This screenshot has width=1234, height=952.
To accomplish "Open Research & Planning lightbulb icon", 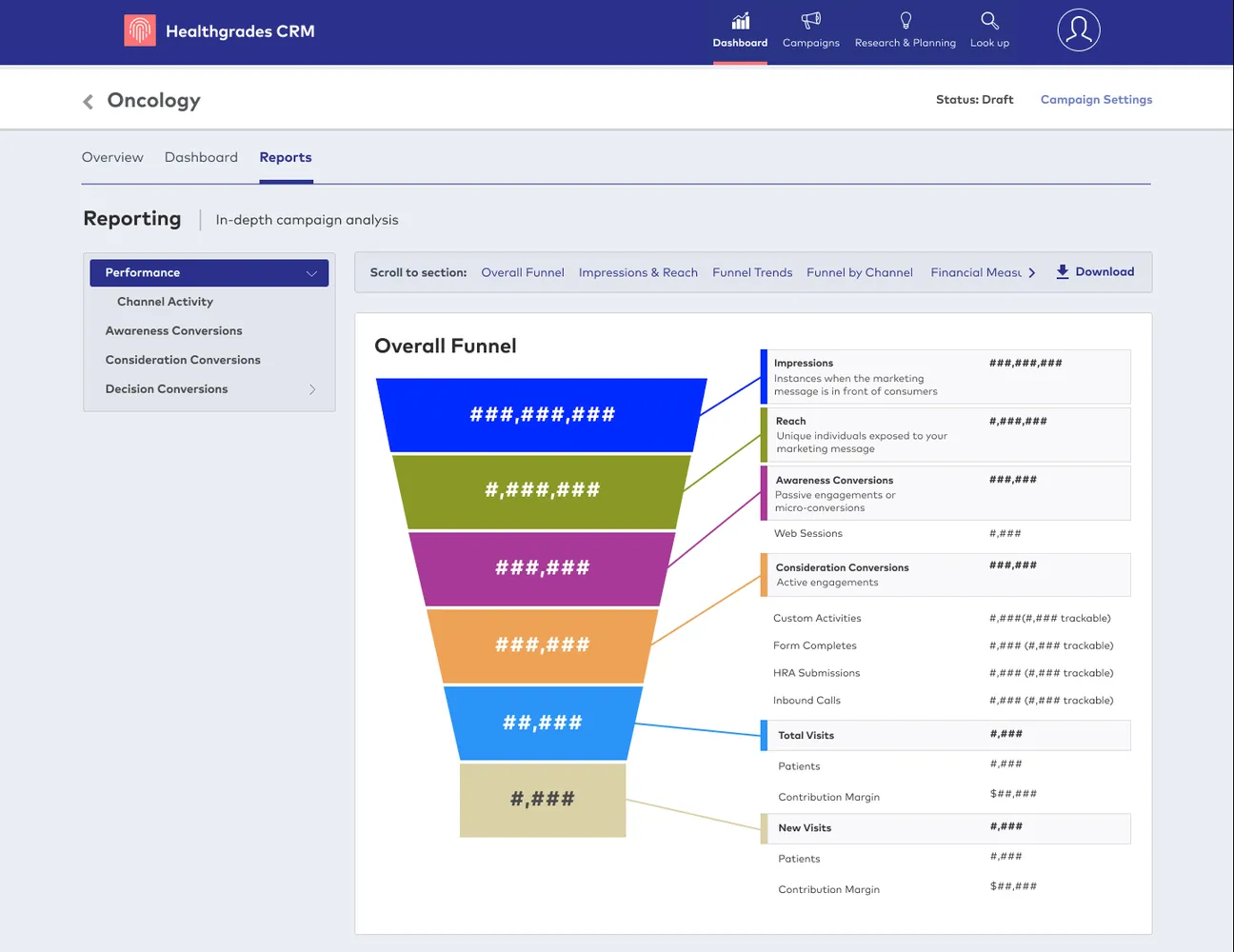I will click(906, 21).
